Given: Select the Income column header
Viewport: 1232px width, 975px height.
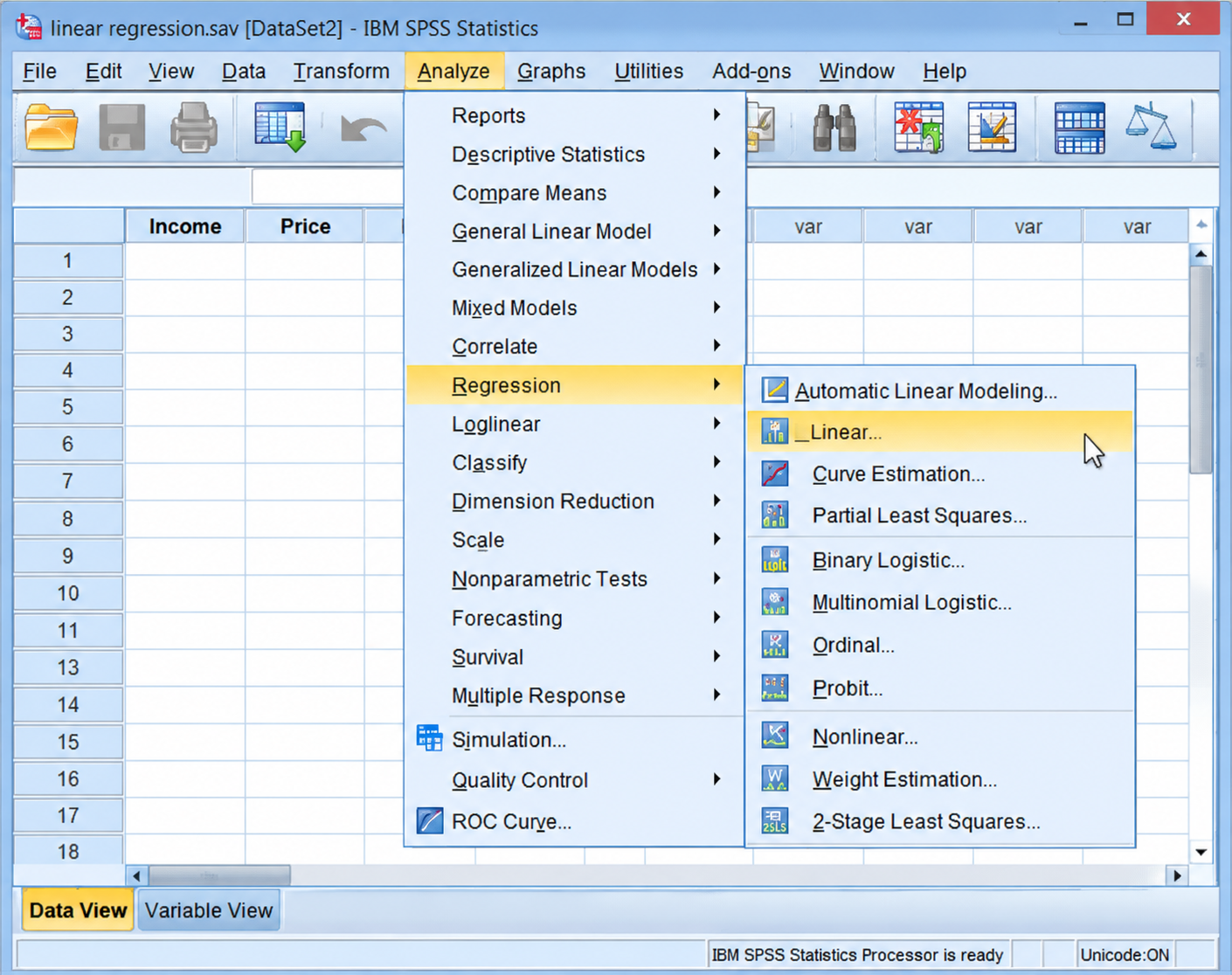Looking at the screenshot, I should pyautogui.click(x=185, y=226).
